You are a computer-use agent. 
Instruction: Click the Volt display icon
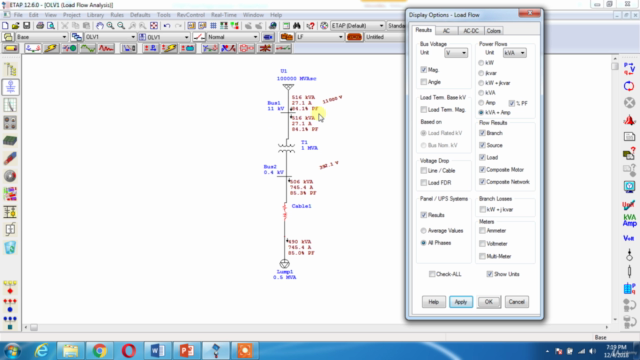629,238
